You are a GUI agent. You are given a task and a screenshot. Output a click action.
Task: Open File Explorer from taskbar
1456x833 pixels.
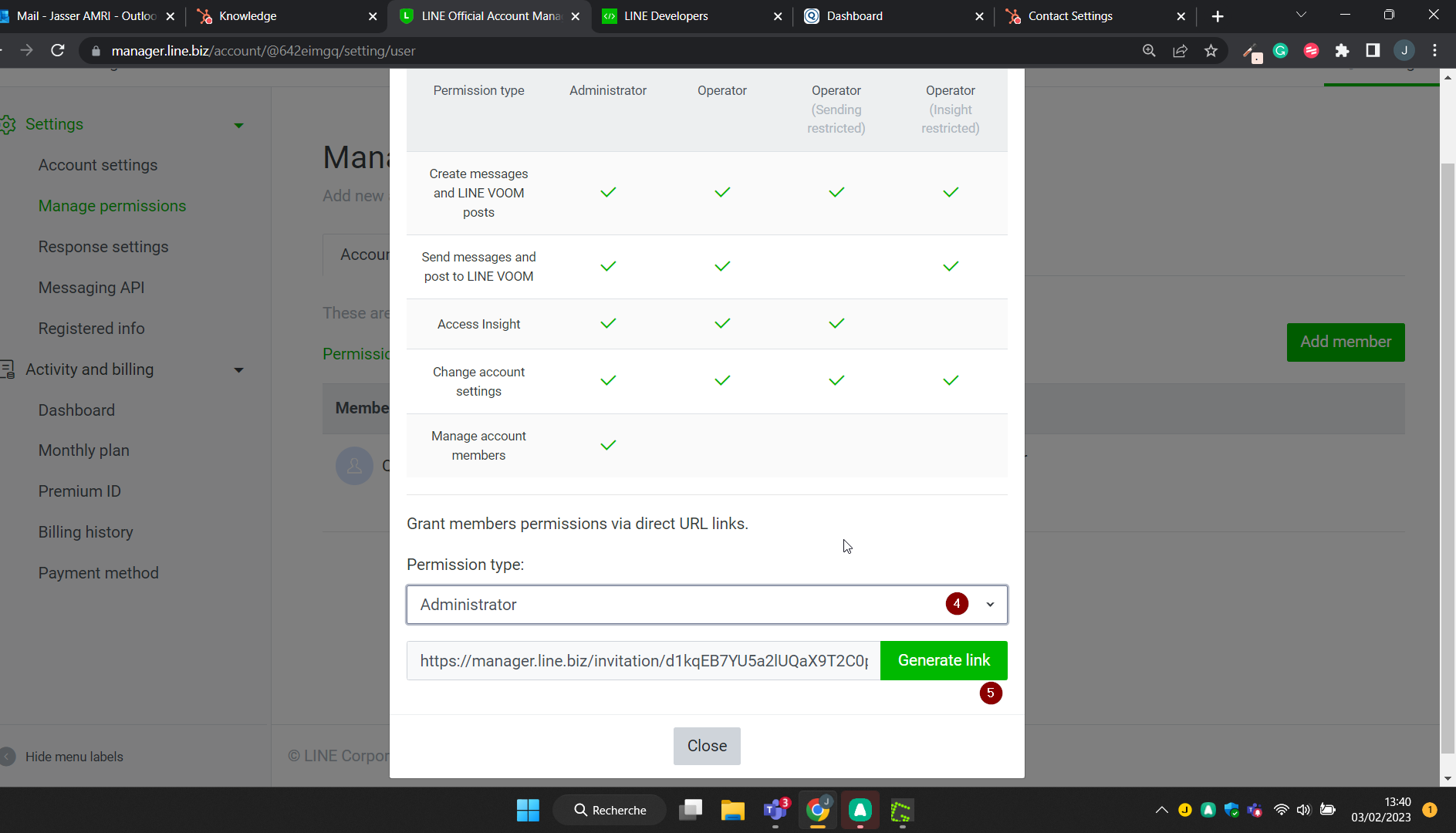point(732,810)
